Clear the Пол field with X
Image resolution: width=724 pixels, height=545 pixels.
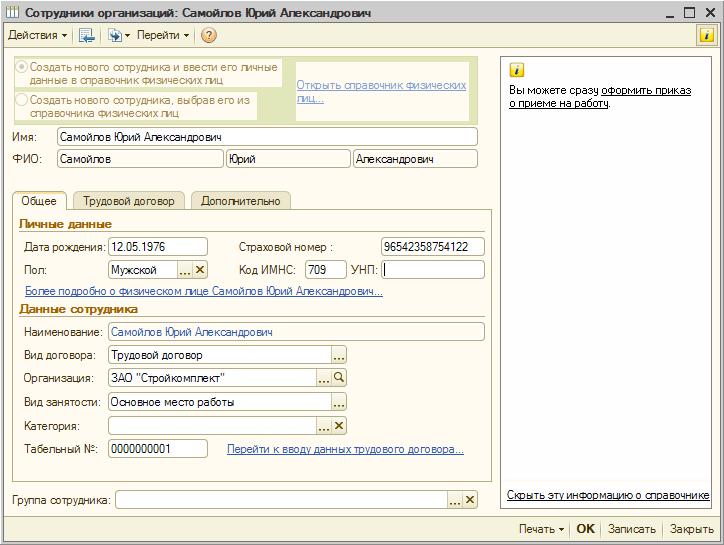(x=200, y=270)
